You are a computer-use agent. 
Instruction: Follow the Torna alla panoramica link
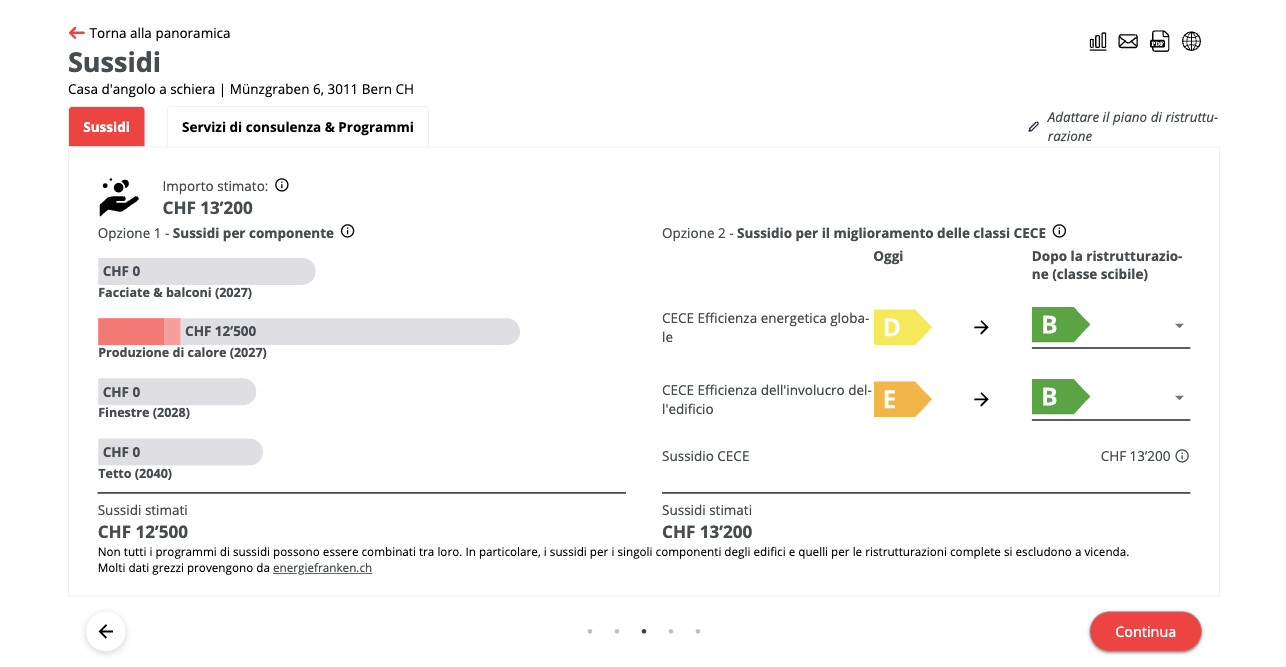click(x=150, y=33)
